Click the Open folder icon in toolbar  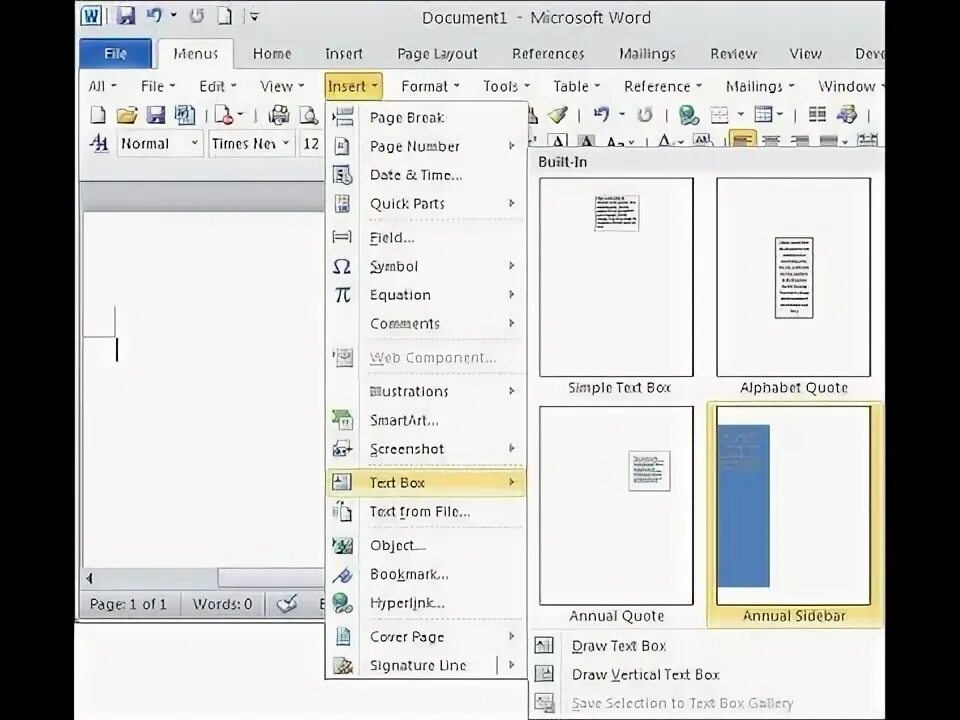pyautogui.click(x=126, y=114)
